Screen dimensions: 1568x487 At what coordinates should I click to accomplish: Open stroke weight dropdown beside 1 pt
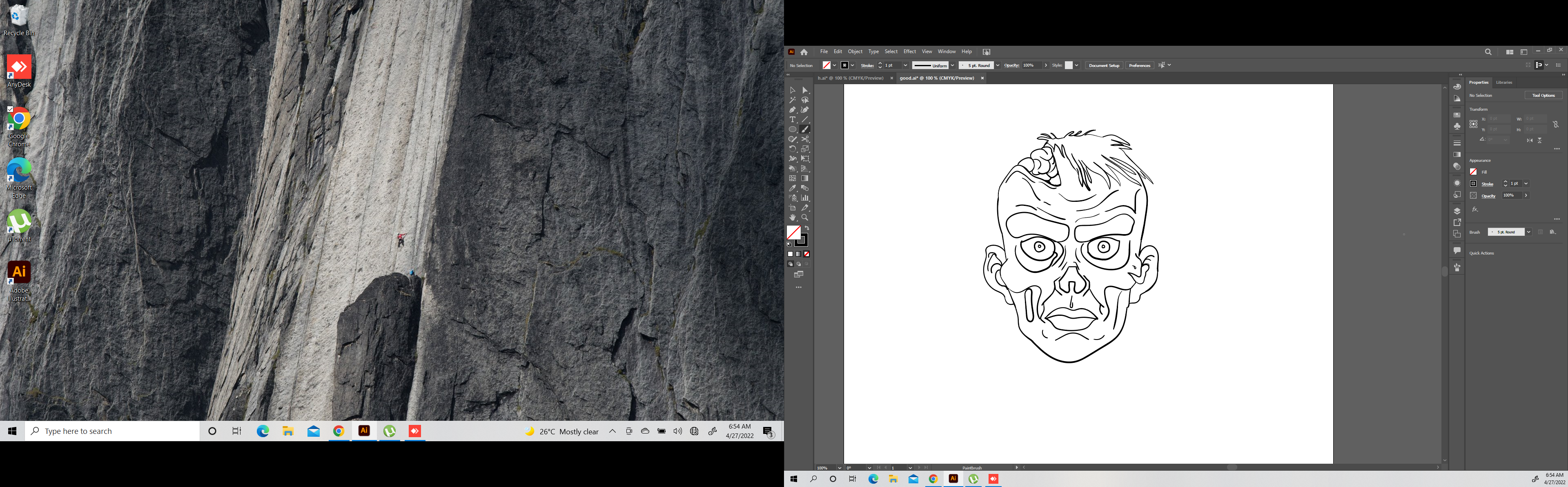[x=905, y=65]
